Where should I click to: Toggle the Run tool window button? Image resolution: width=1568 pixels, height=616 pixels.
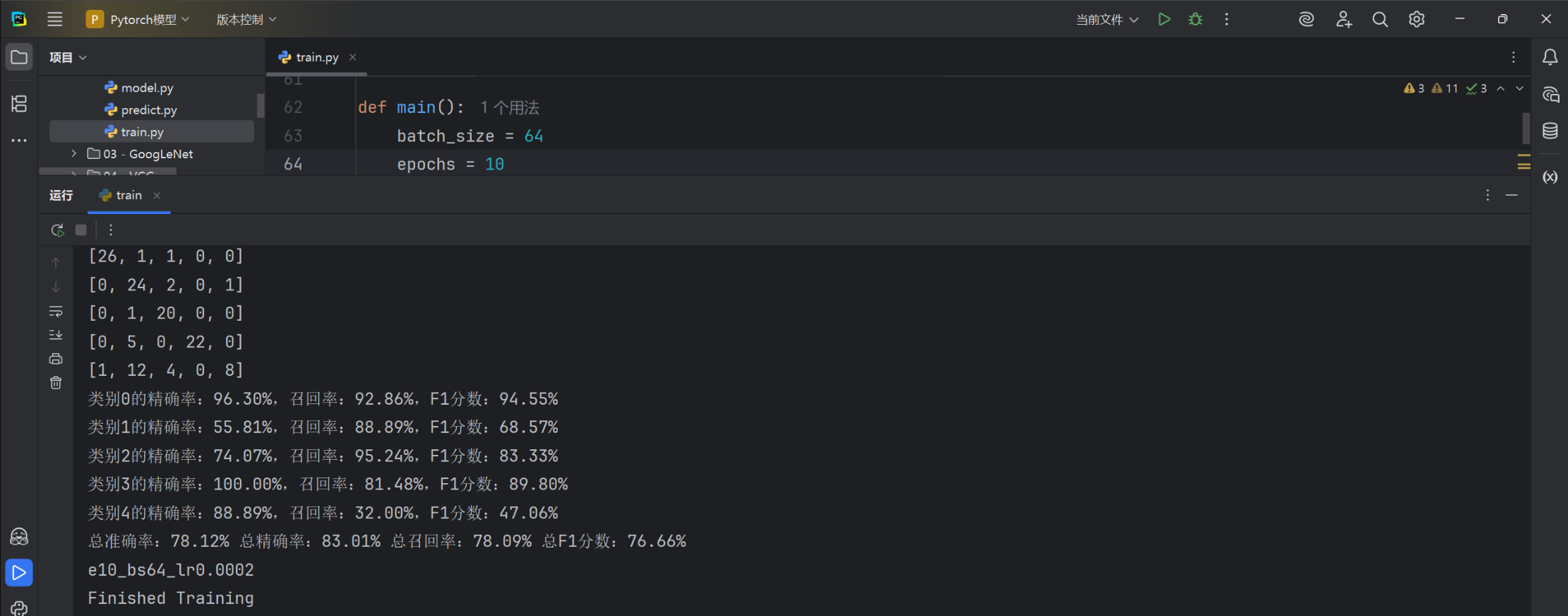[x=19, y=572]
